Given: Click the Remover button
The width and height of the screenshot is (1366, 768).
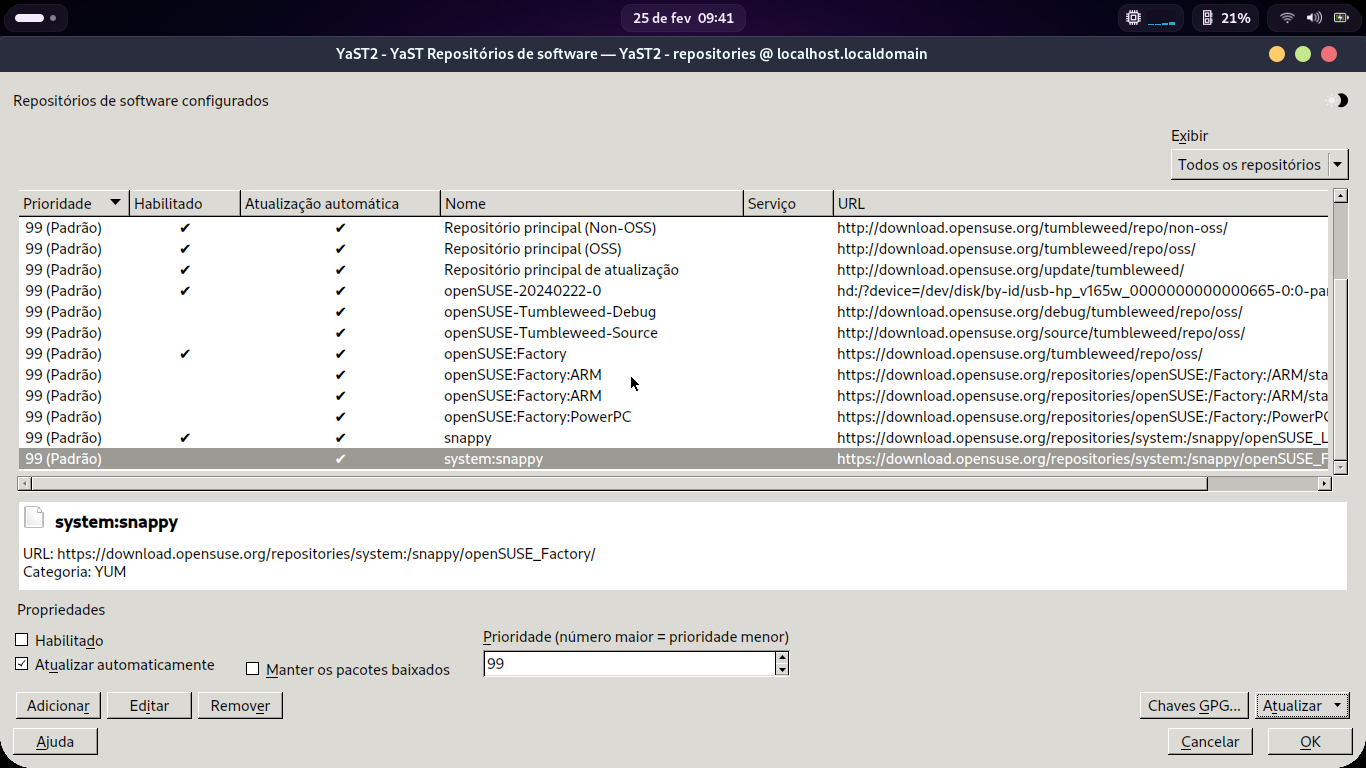Looking at the screenshot, I should pos(240,705).
